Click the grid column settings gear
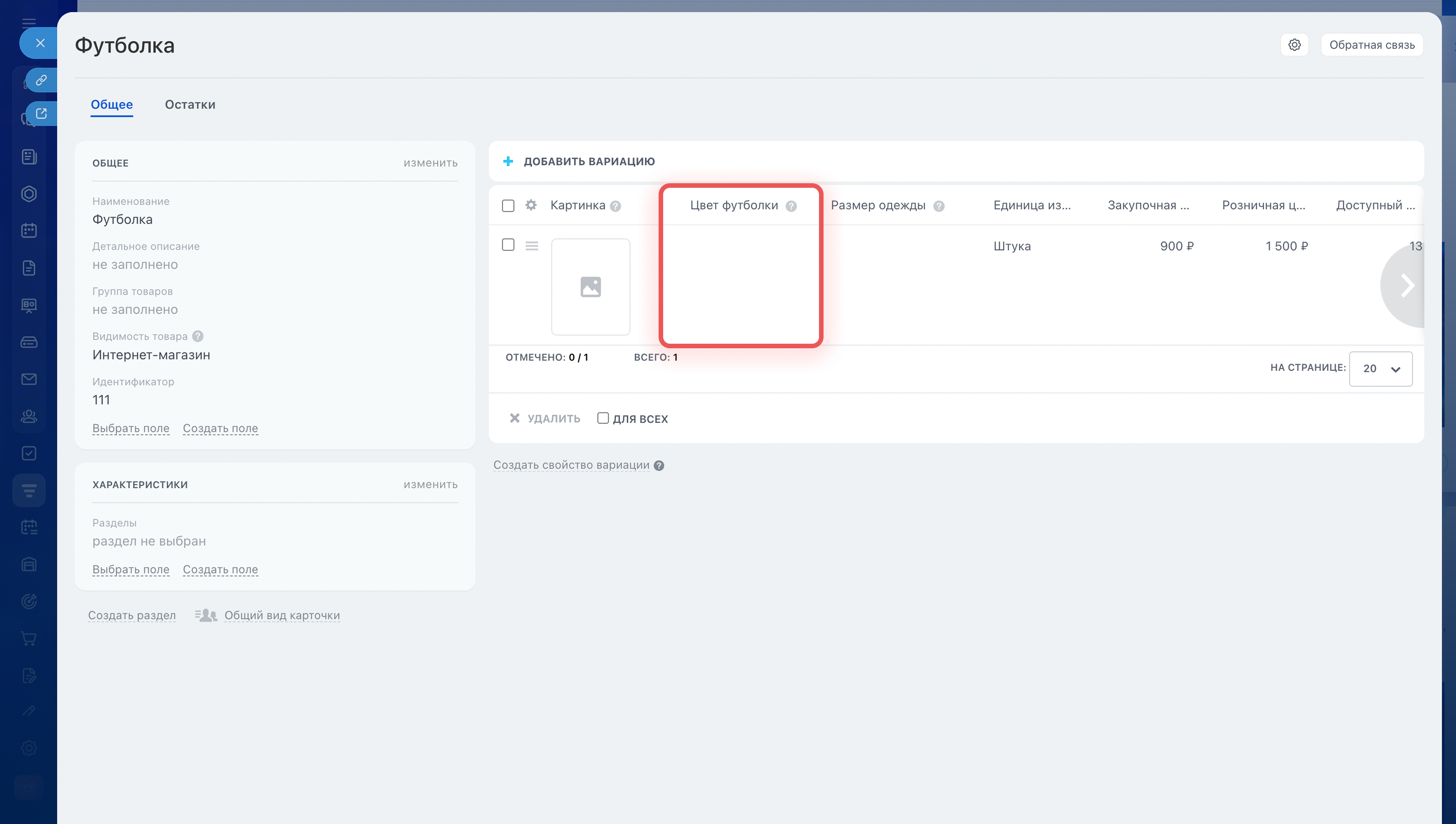The height and width of the screenshot is (824, 1456). pyautogui.click(x=530, y=205)
